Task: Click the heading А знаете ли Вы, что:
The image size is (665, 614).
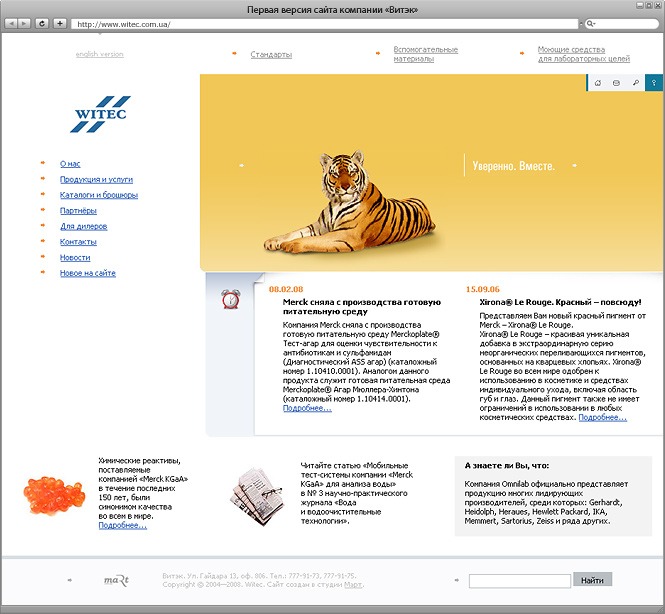Action: click(x=507, y=466)
